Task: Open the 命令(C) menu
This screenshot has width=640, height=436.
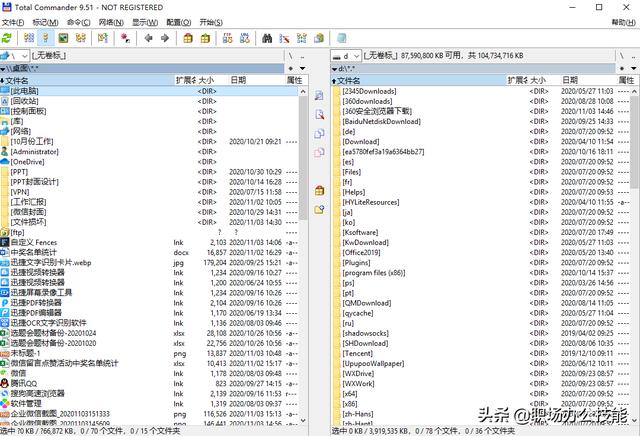Action: tap(79, 22)
